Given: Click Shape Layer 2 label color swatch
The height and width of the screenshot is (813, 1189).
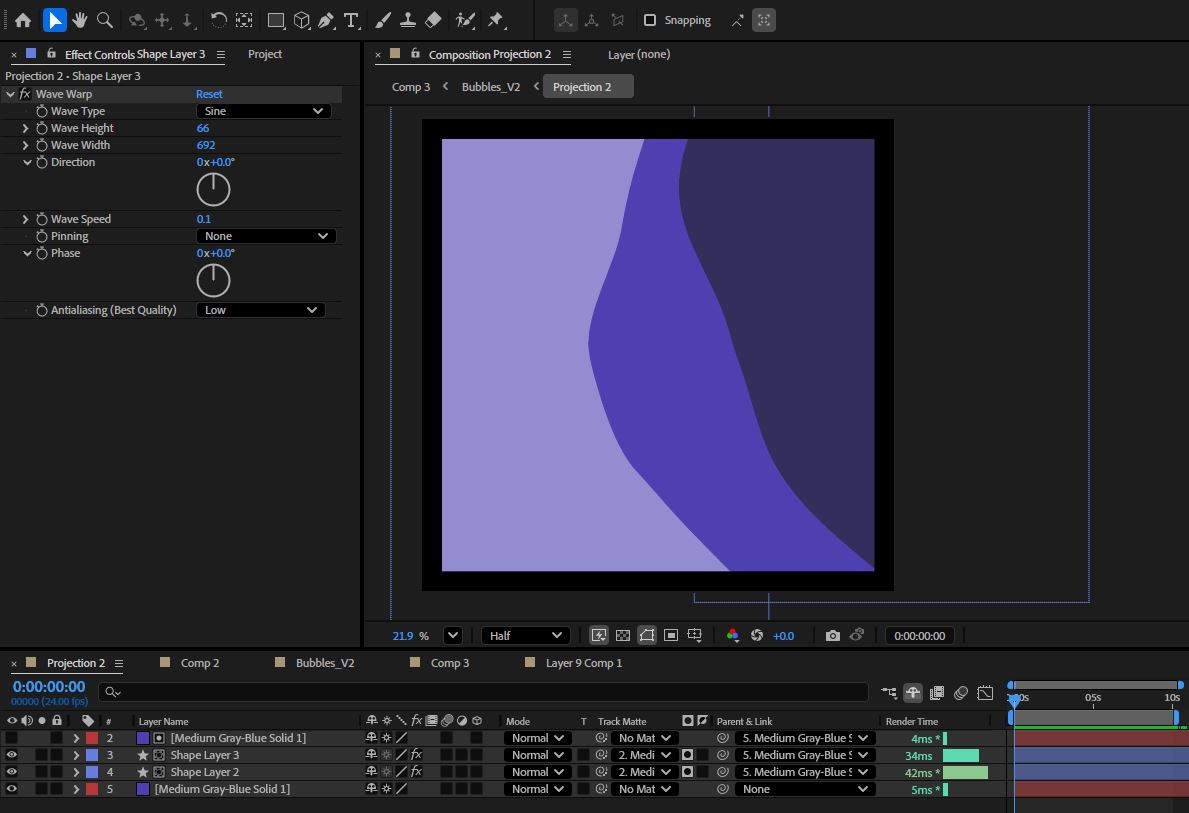Looking at the screenshot, I should point(92,772).
